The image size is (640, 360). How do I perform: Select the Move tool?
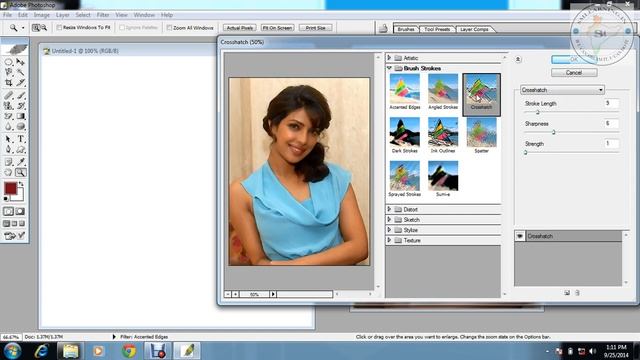pyautogui.click(x=20, y=62)
